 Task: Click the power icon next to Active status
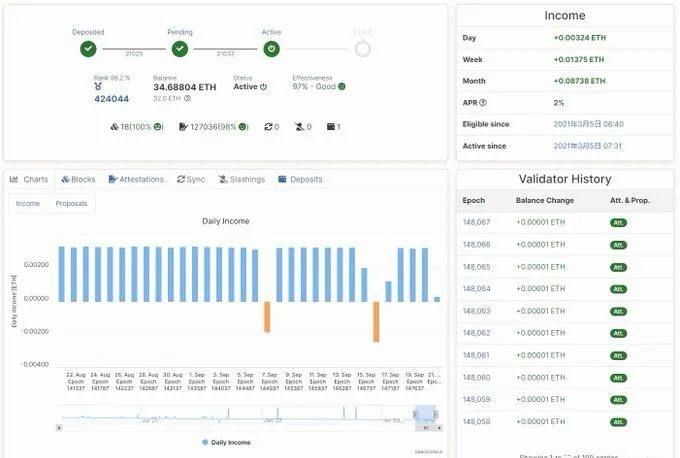click(263, 87)
